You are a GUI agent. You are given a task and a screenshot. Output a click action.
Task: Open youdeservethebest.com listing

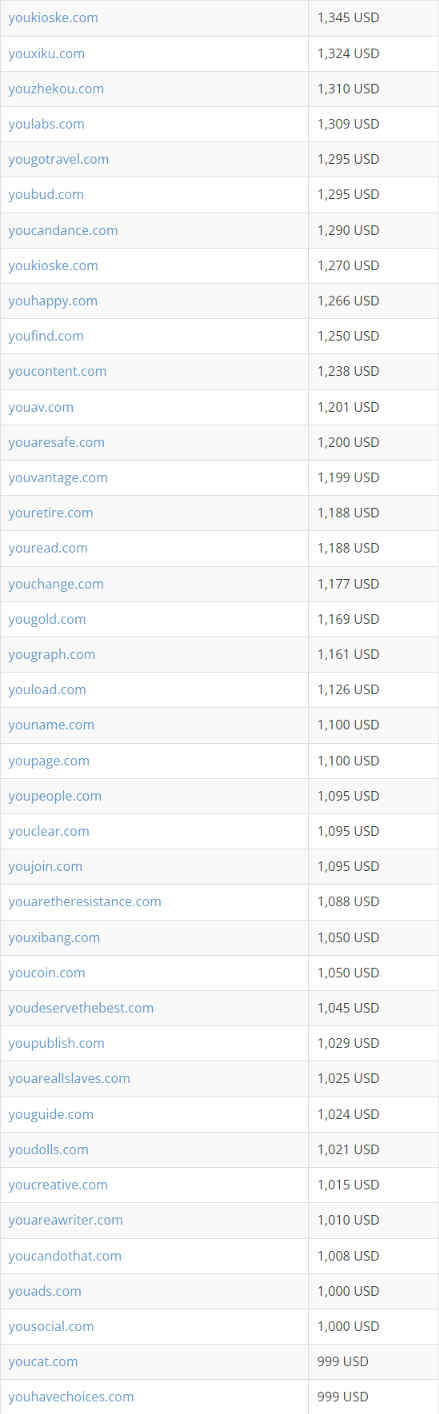point(81,1008)
